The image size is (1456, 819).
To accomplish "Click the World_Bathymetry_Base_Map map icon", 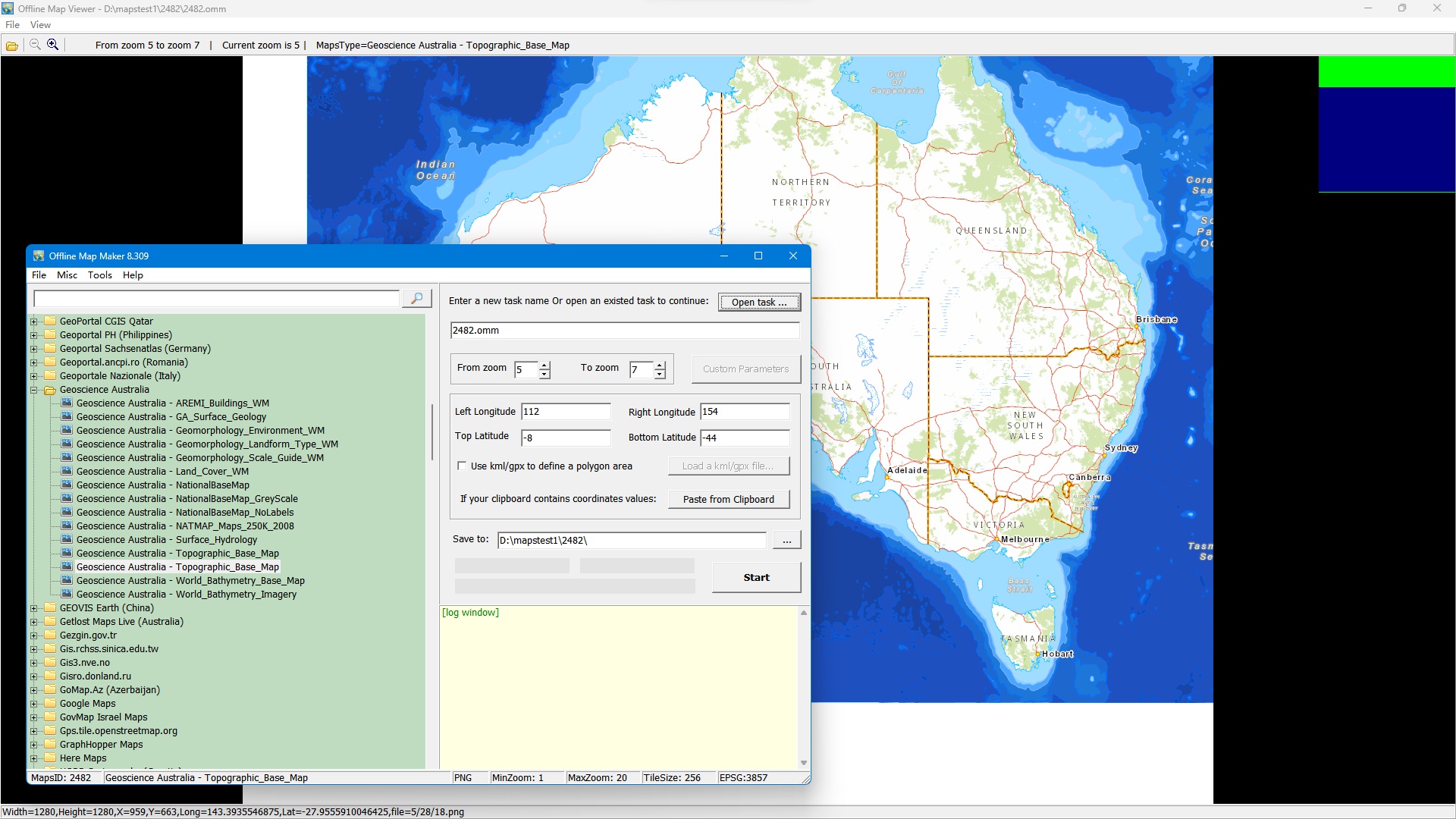I will [x=67, y=580].
